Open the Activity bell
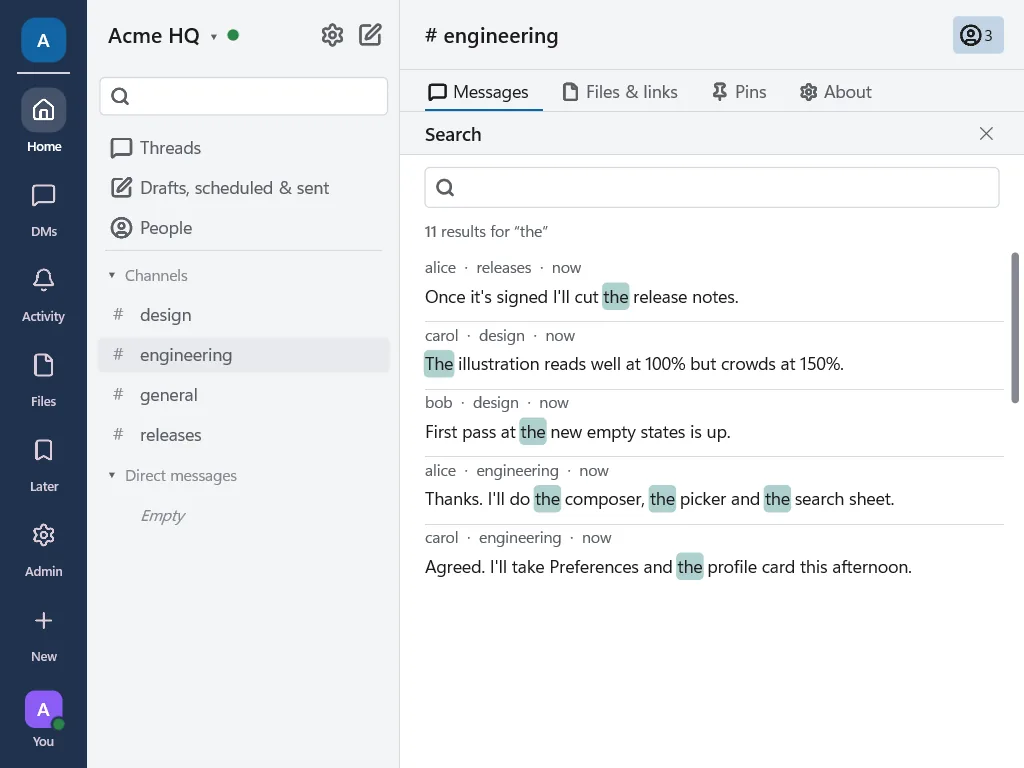Viewport: 1024px width, 768px height. [43, 295]
